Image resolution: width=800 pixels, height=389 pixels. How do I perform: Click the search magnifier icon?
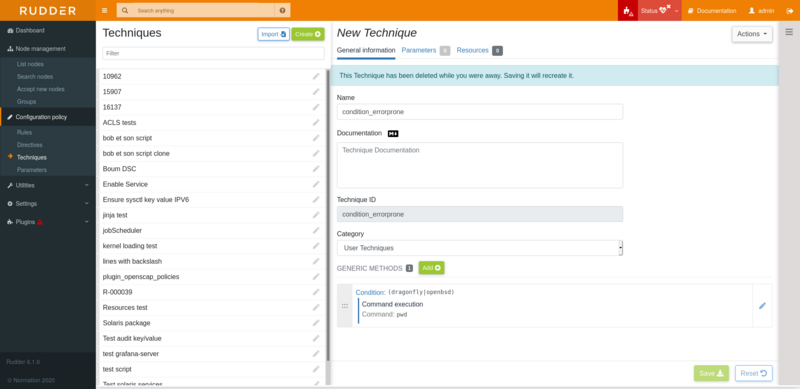125,10
